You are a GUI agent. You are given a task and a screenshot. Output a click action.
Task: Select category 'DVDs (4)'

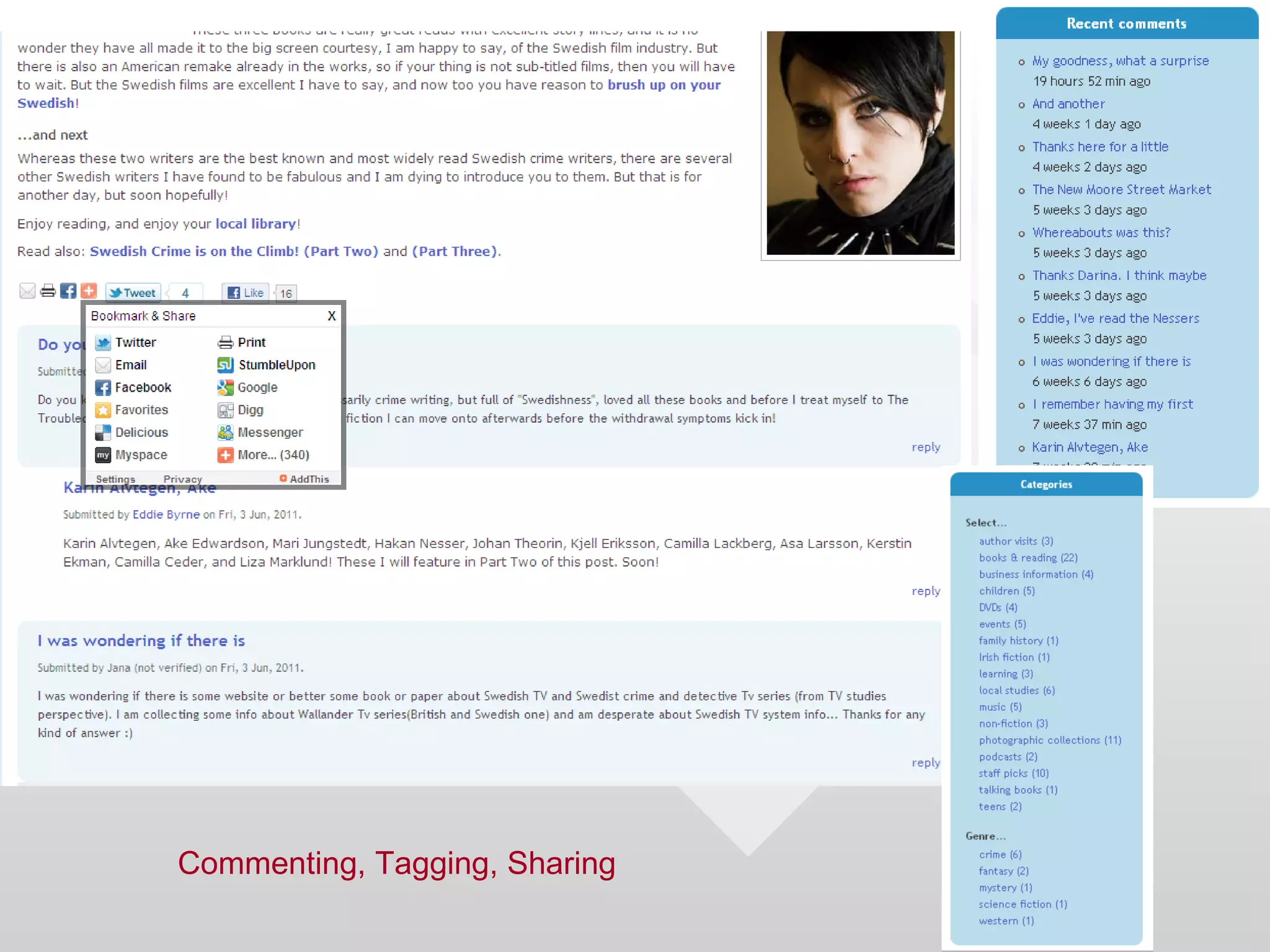pos(998,607)
